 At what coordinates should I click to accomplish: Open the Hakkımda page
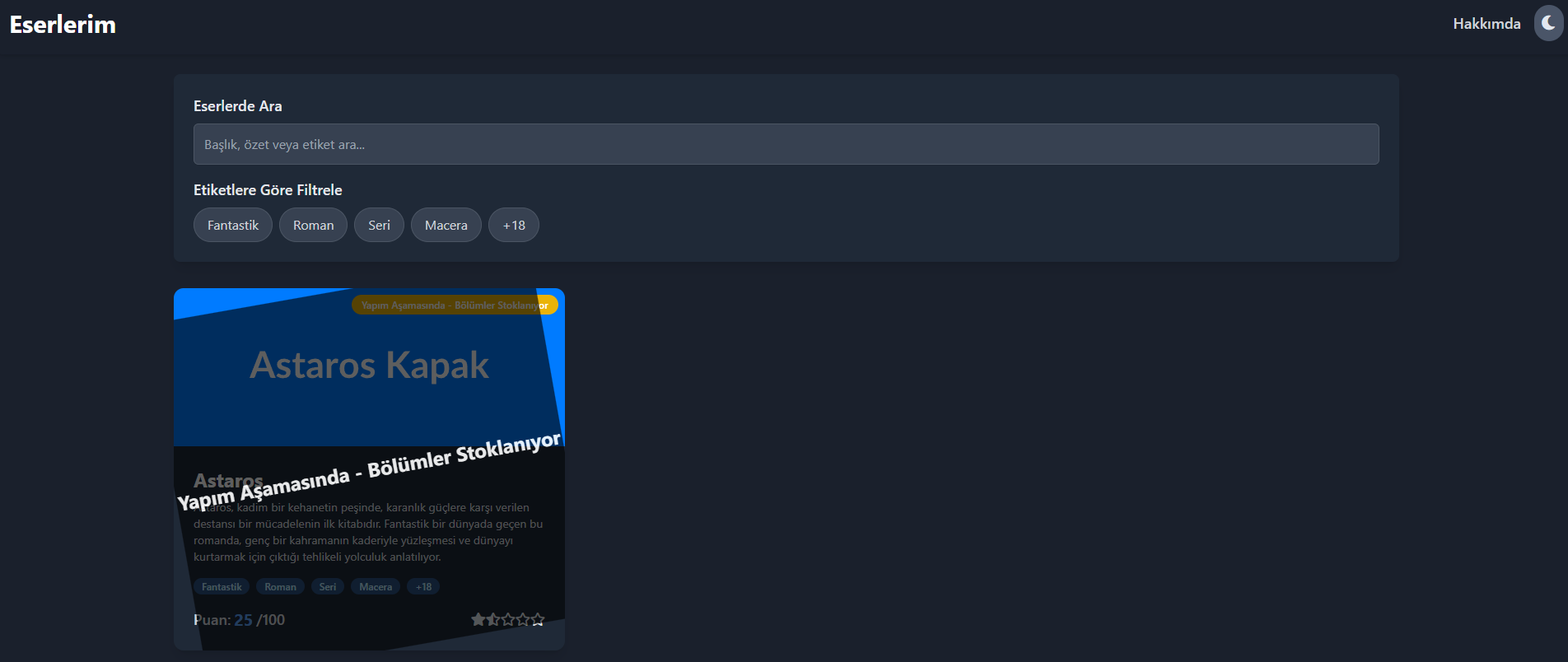(1486, 24)
